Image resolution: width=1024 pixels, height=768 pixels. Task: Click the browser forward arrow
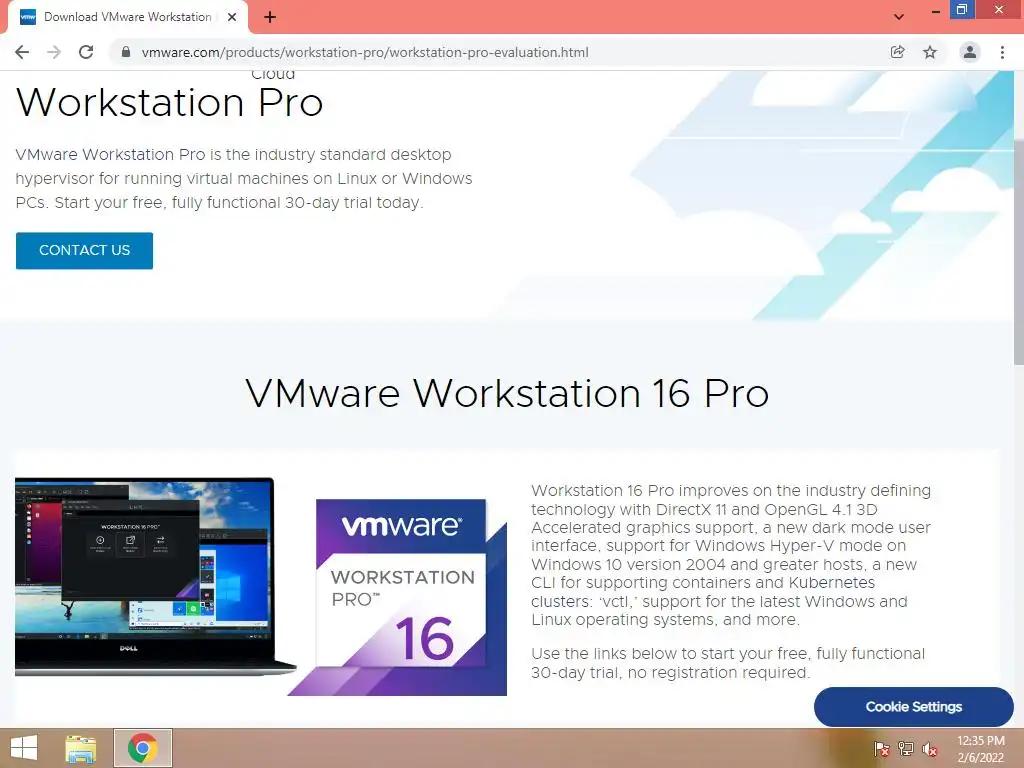[x=54, y=52]
